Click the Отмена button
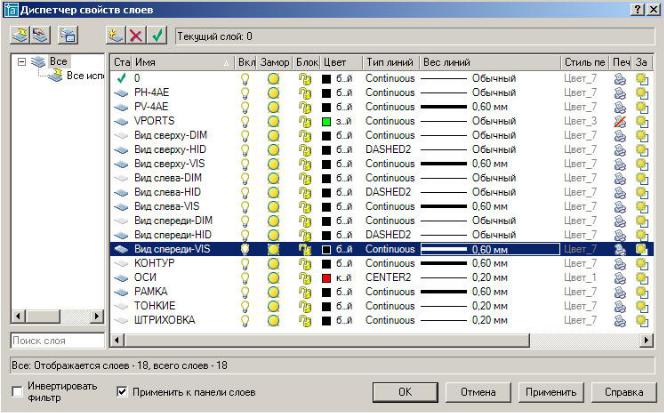 click(x=478, y=392)
